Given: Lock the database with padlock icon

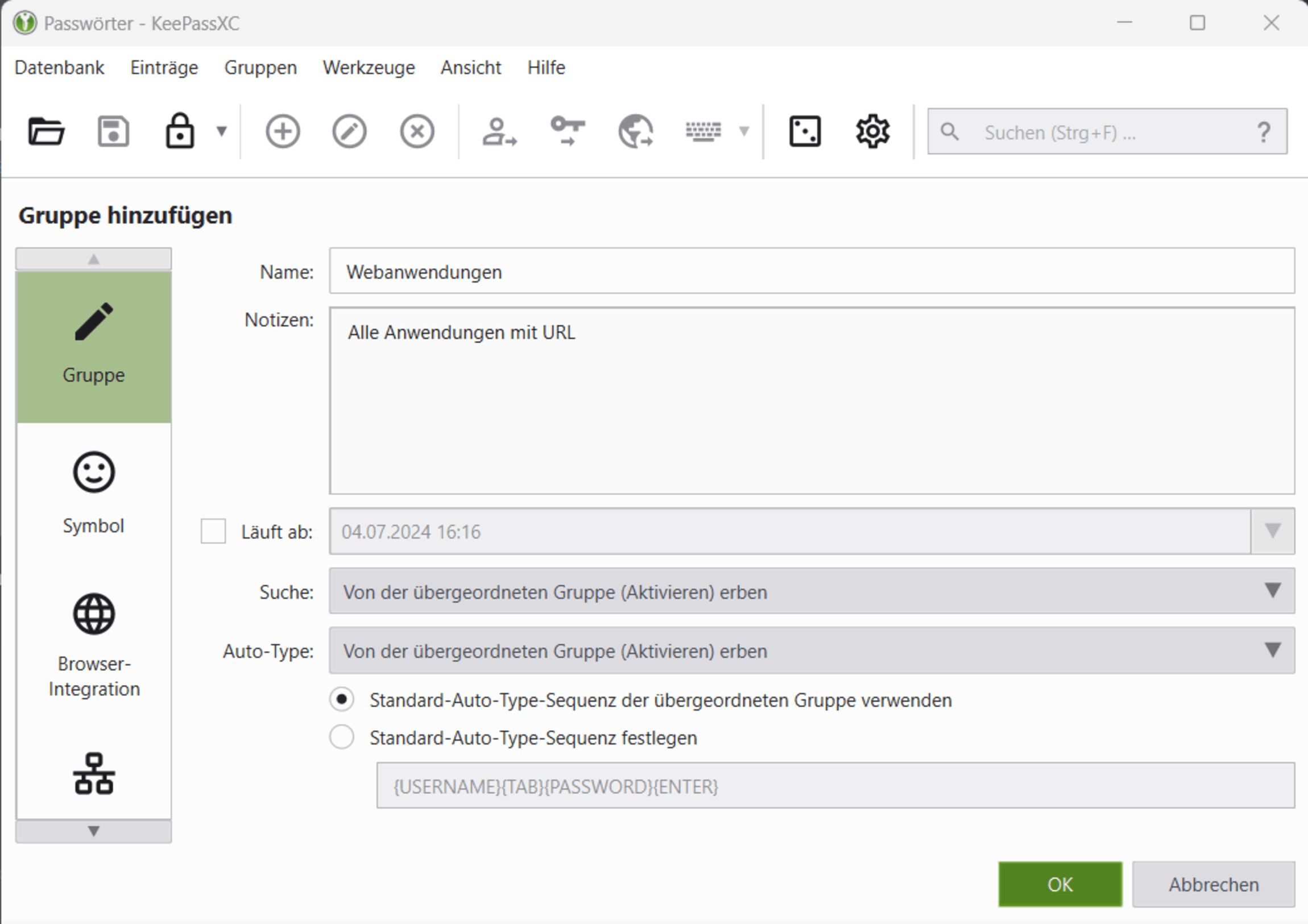Looking at the screenshot, I should pos(180,130).
